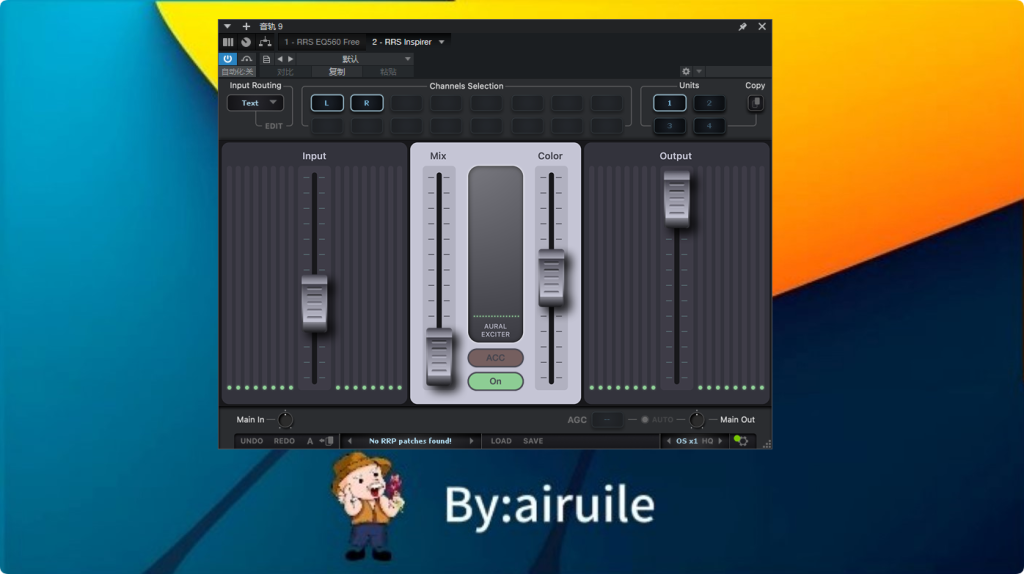This screenshot has width=1024, height=574.
Task: Click the 自动化:关 automation button
Action: click(238, 72)
